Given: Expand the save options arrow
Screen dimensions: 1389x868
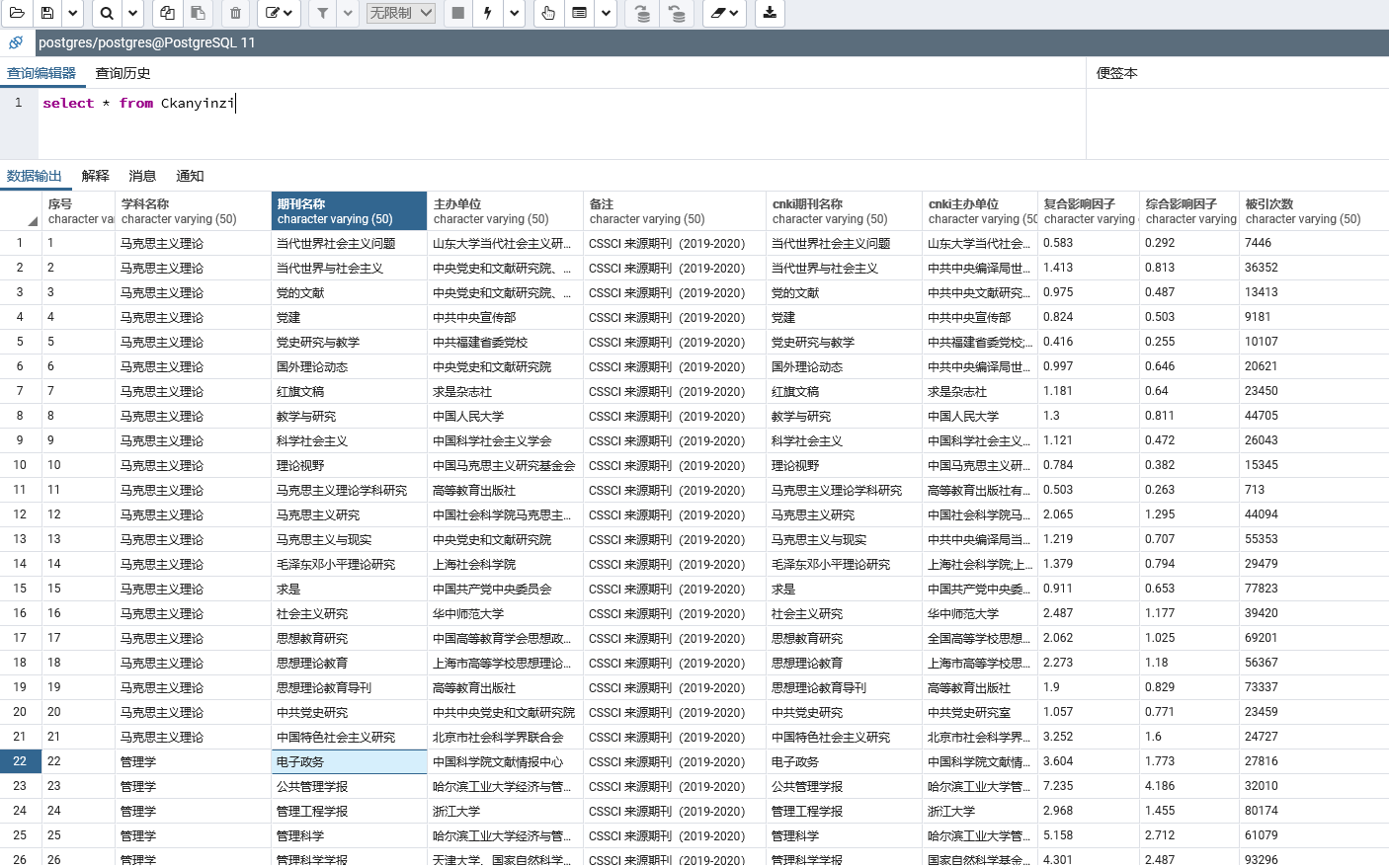Looking at the screenshot, I should click(x=73, y=13).
